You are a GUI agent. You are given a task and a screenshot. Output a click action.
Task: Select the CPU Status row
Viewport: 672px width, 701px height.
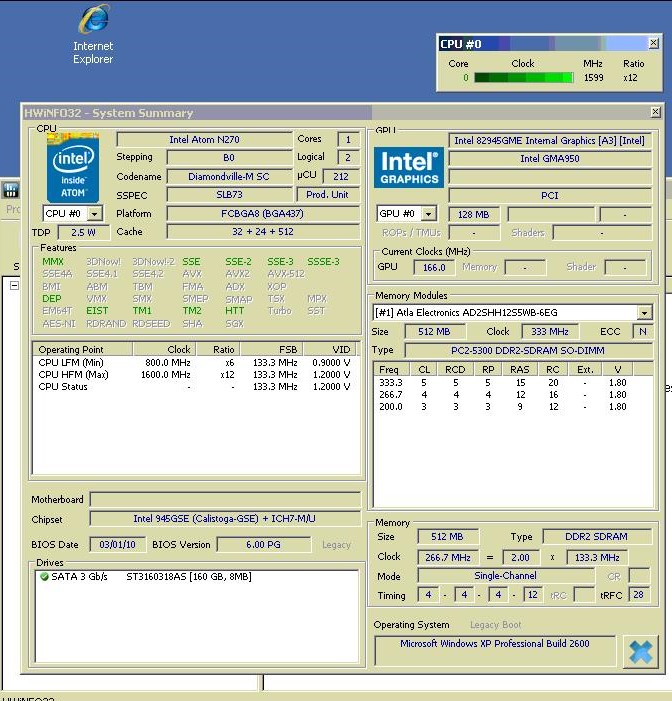coord(195,387)
